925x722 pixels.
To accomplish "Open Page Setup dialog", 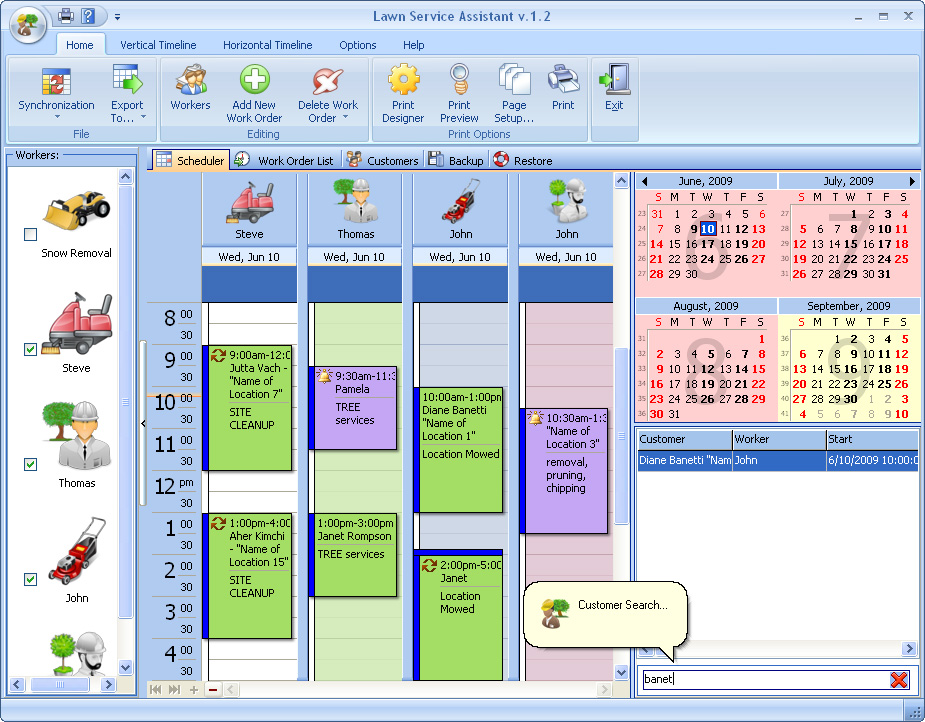I will 514,81.
